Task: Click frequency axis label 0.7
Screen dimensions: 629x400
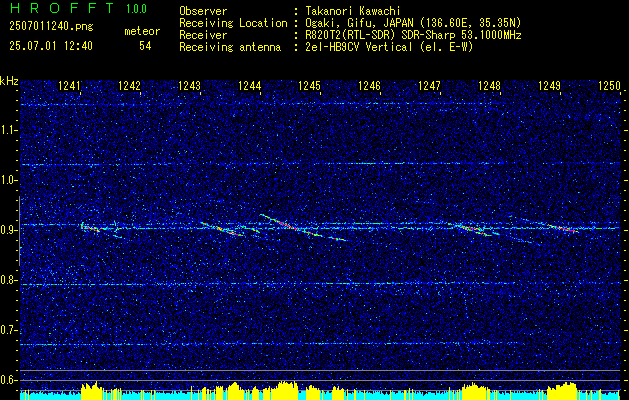Action: (x=8, y=330)
